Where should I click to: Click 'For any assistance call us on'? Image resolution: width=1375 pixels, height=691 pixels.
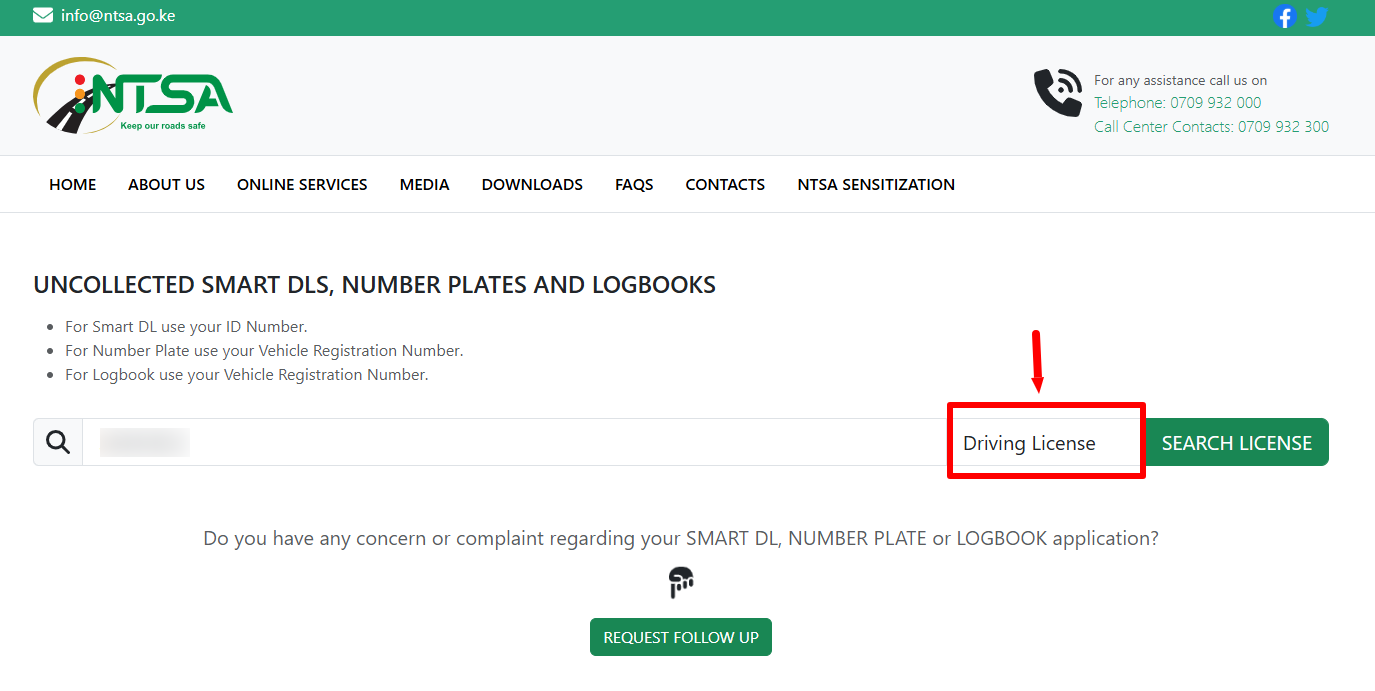[x=1180, y=80]
